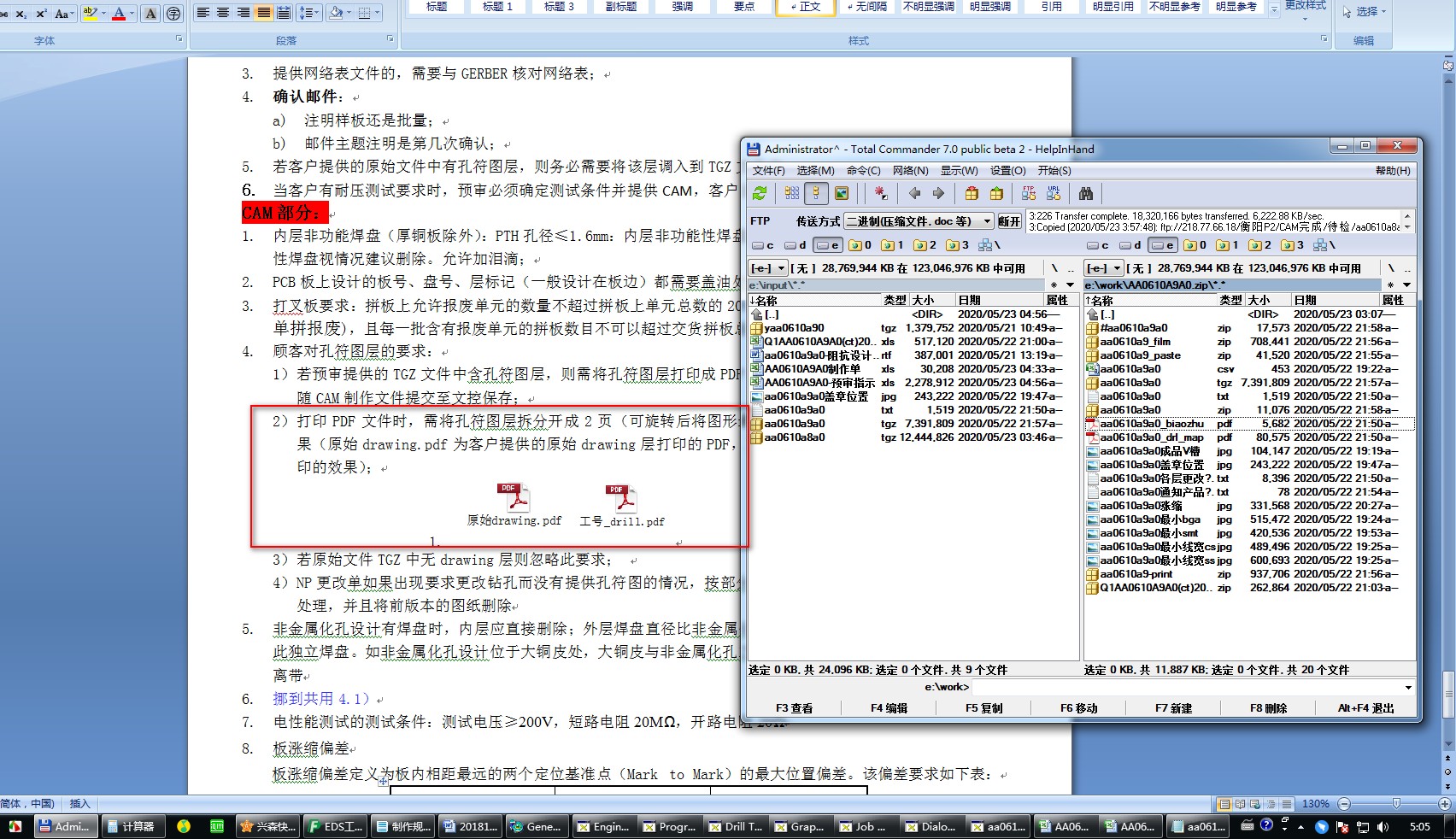
Task: Select drive c in right panel drive bar
Action: pyautogui.click(x=1099, y=245)
